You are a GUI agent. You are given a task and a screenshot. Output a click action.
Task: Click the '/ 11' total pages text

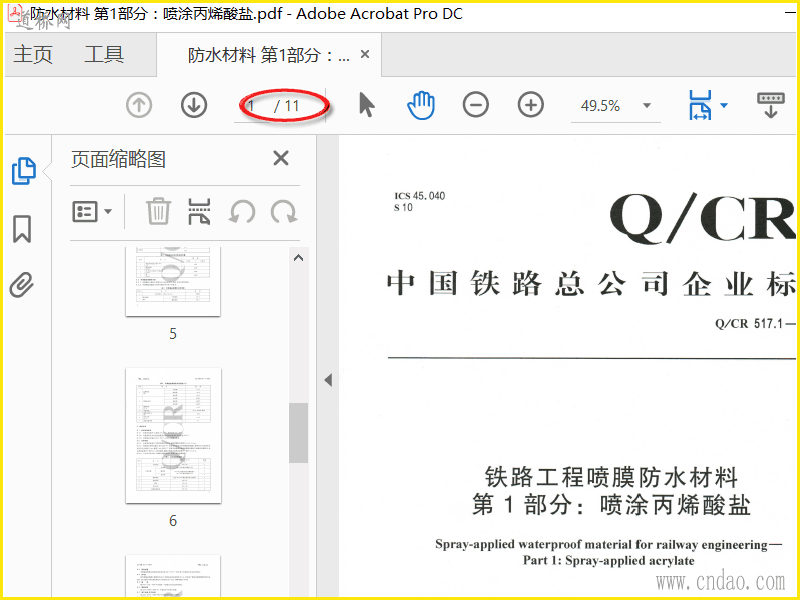pos(287,106)
